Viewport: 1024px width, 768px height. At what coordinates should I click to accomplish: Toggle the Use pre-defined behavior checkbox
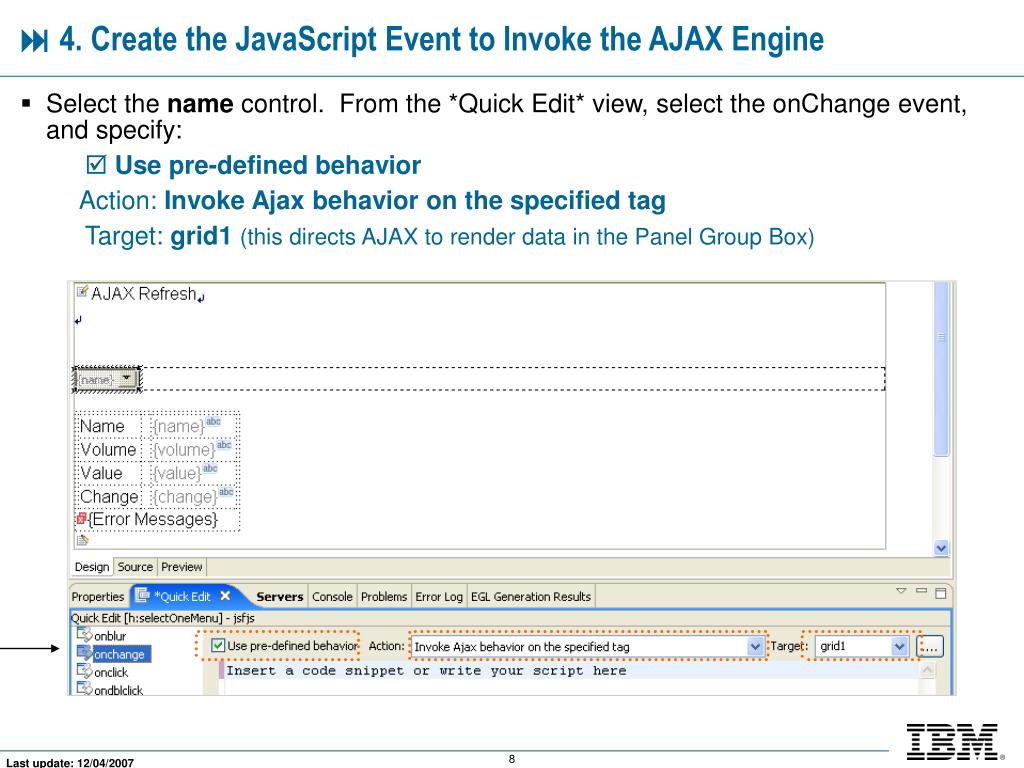pyautogui.click(x=219, y=646)
